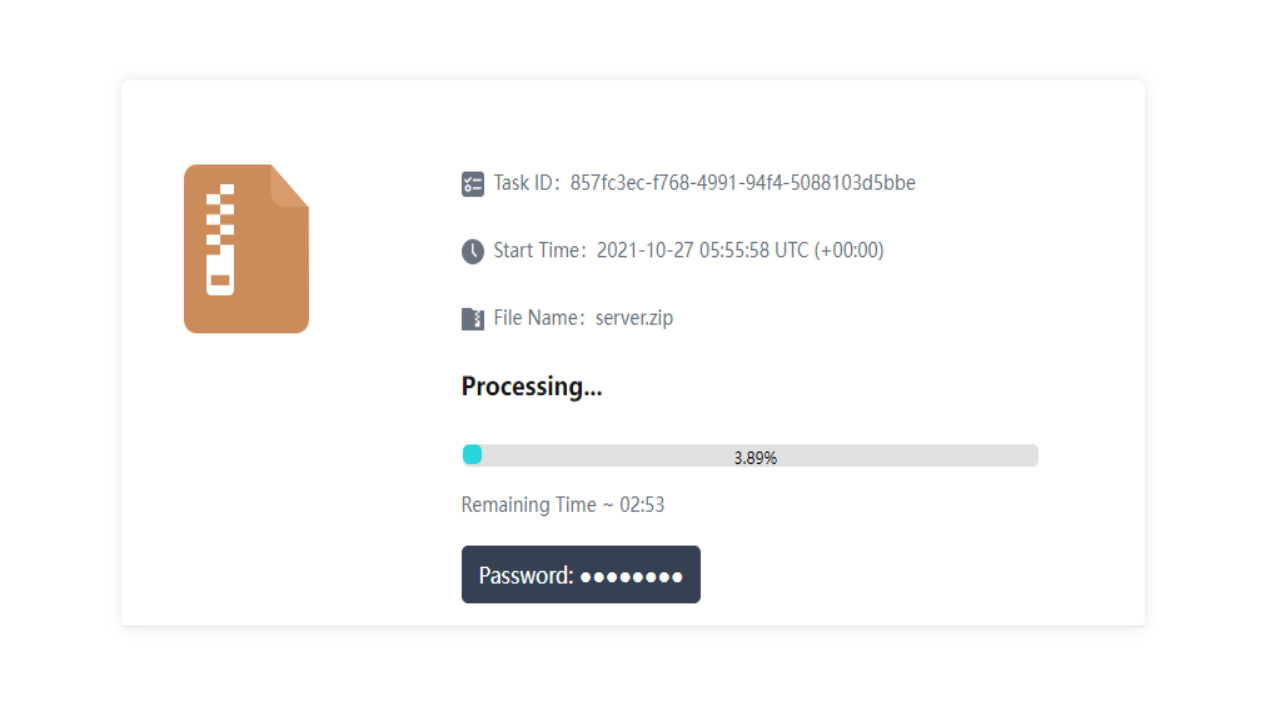Viewport: 1280px width, 720px height.
Task: Click the clock icon beside Start Time
Action: (x=473, y=251)
